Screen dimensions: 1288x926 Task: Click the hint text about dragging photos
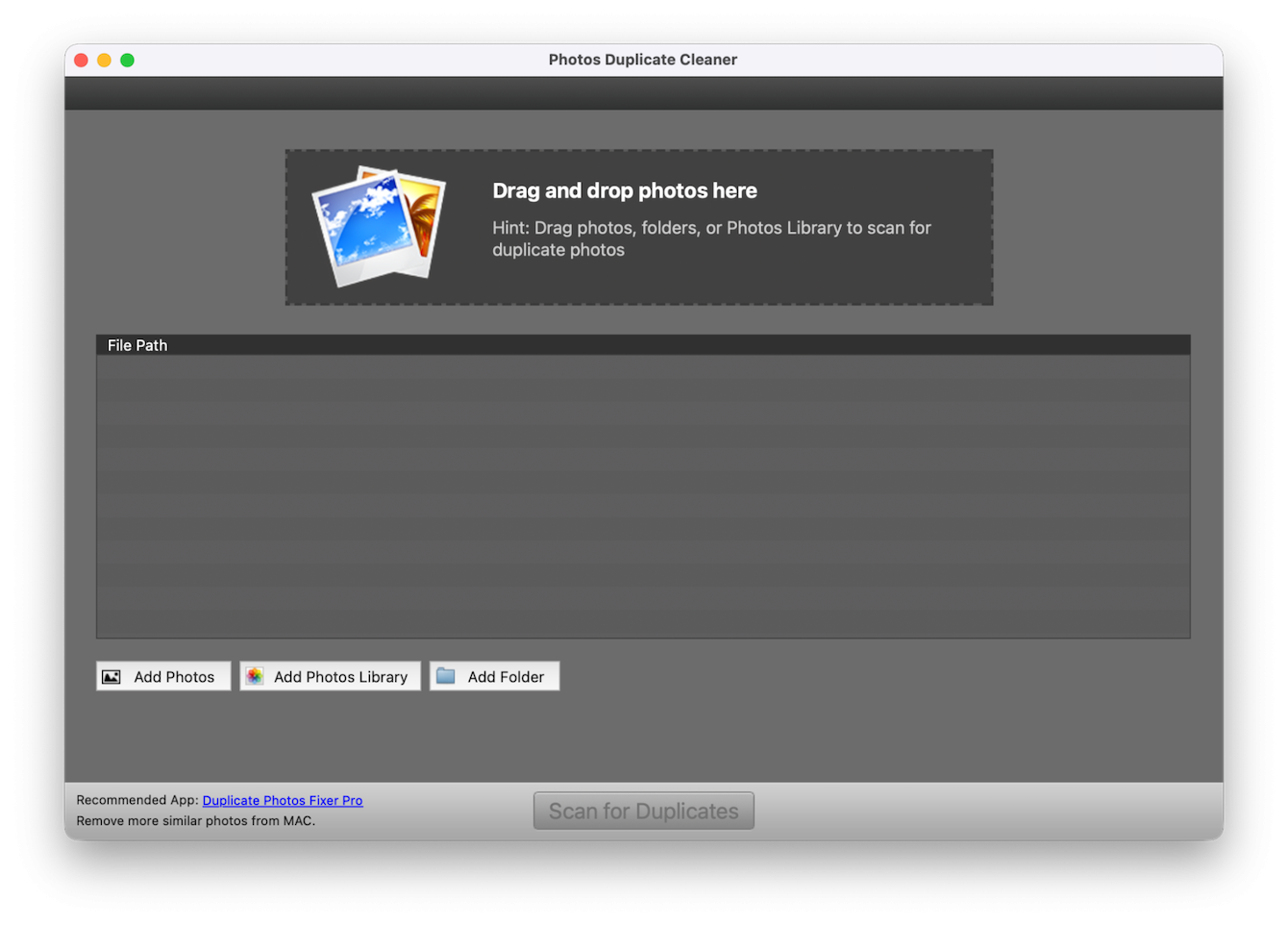711,238
